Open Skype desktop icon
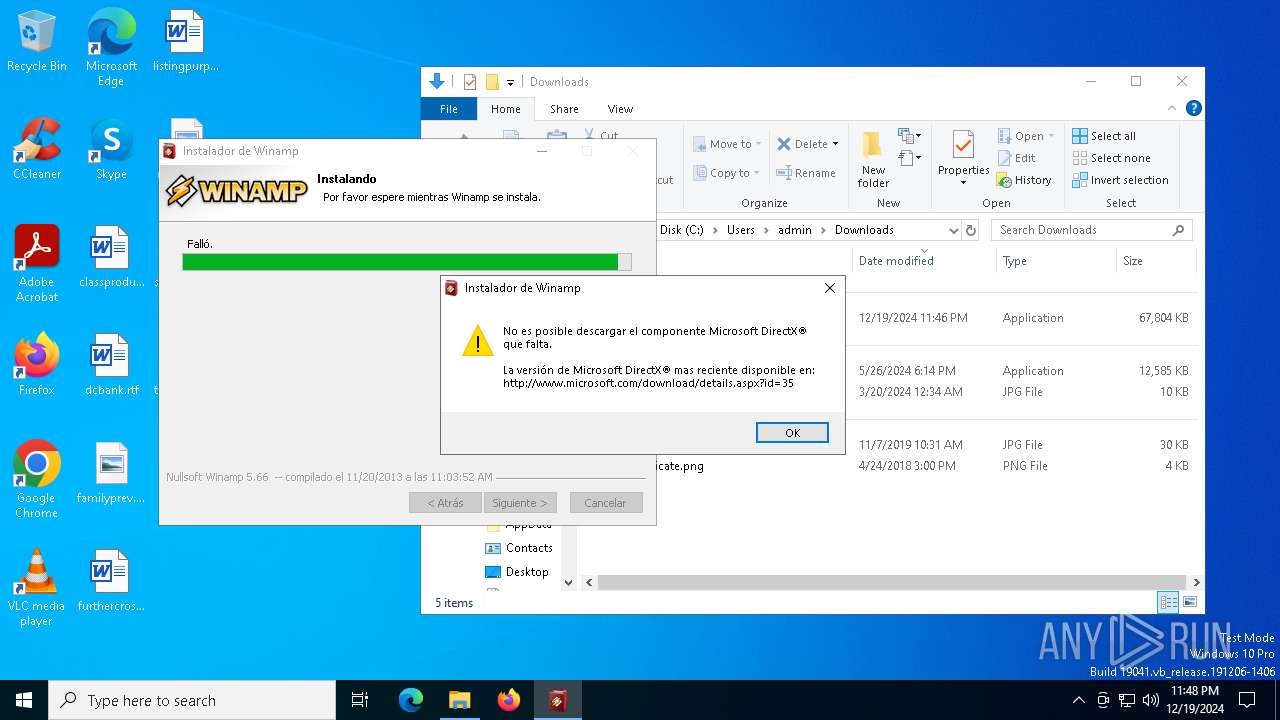The height and width of the screenshot is (720, 1280). (x=111, y=150)
